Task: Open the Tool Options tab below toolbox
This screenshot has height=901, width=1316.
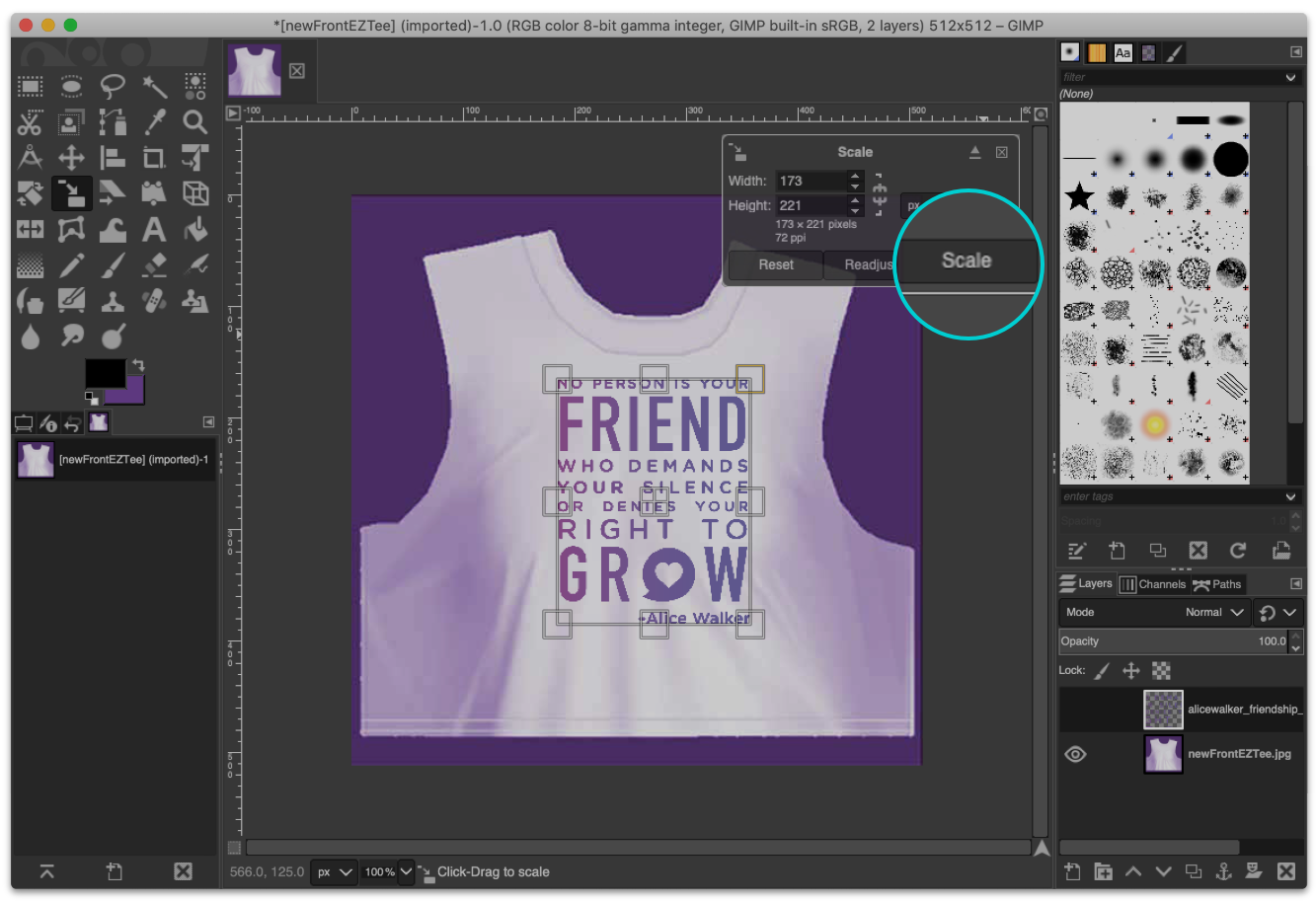Action: pyautogui.click(x=24, y=423)
